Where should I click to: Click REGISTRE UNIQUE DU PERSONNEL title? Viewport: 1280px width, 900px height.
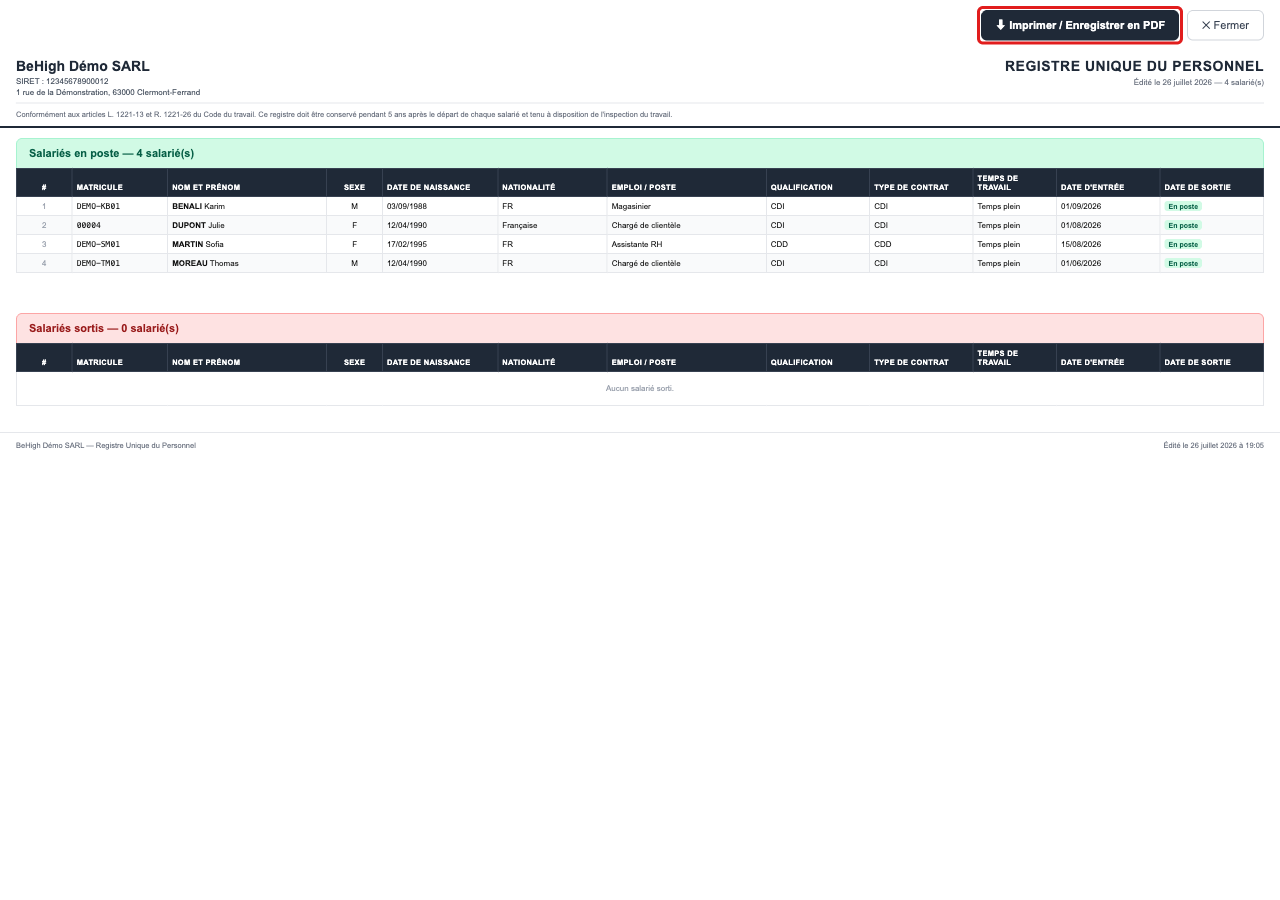click(1134, 66)
